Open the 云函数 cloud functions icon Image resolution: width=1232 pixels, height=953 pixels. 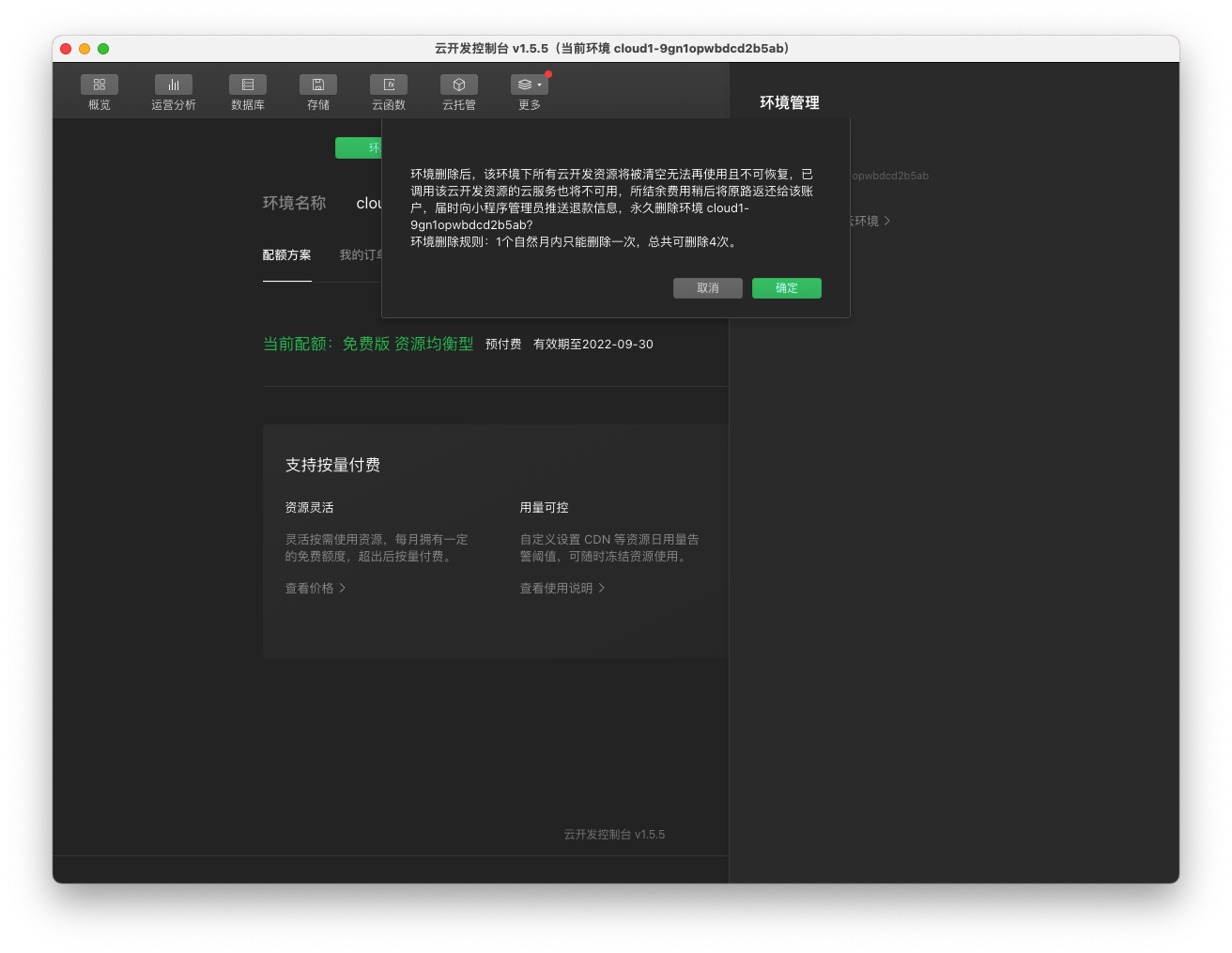pyautogui.click(x=388, y=85)
